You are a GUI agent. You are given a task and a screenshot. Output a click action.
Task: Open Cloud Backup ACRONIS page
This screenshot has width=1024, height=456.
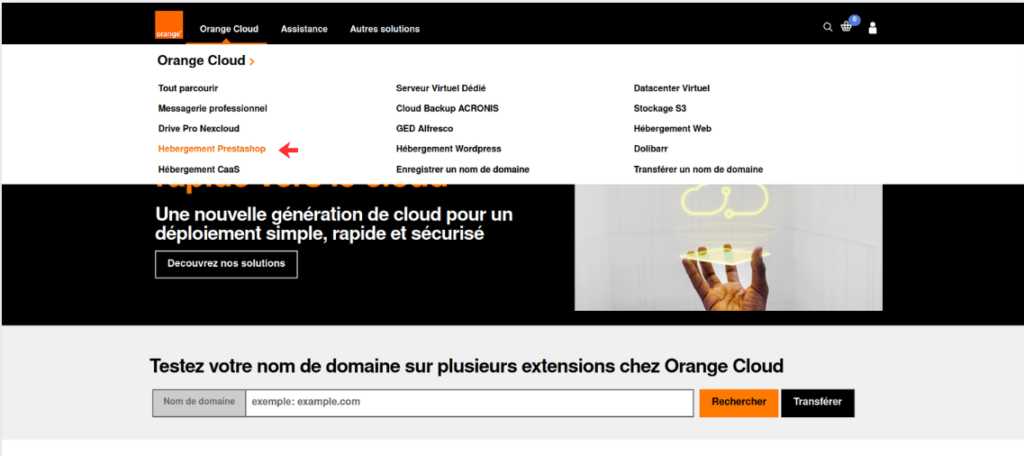[447, 108]
